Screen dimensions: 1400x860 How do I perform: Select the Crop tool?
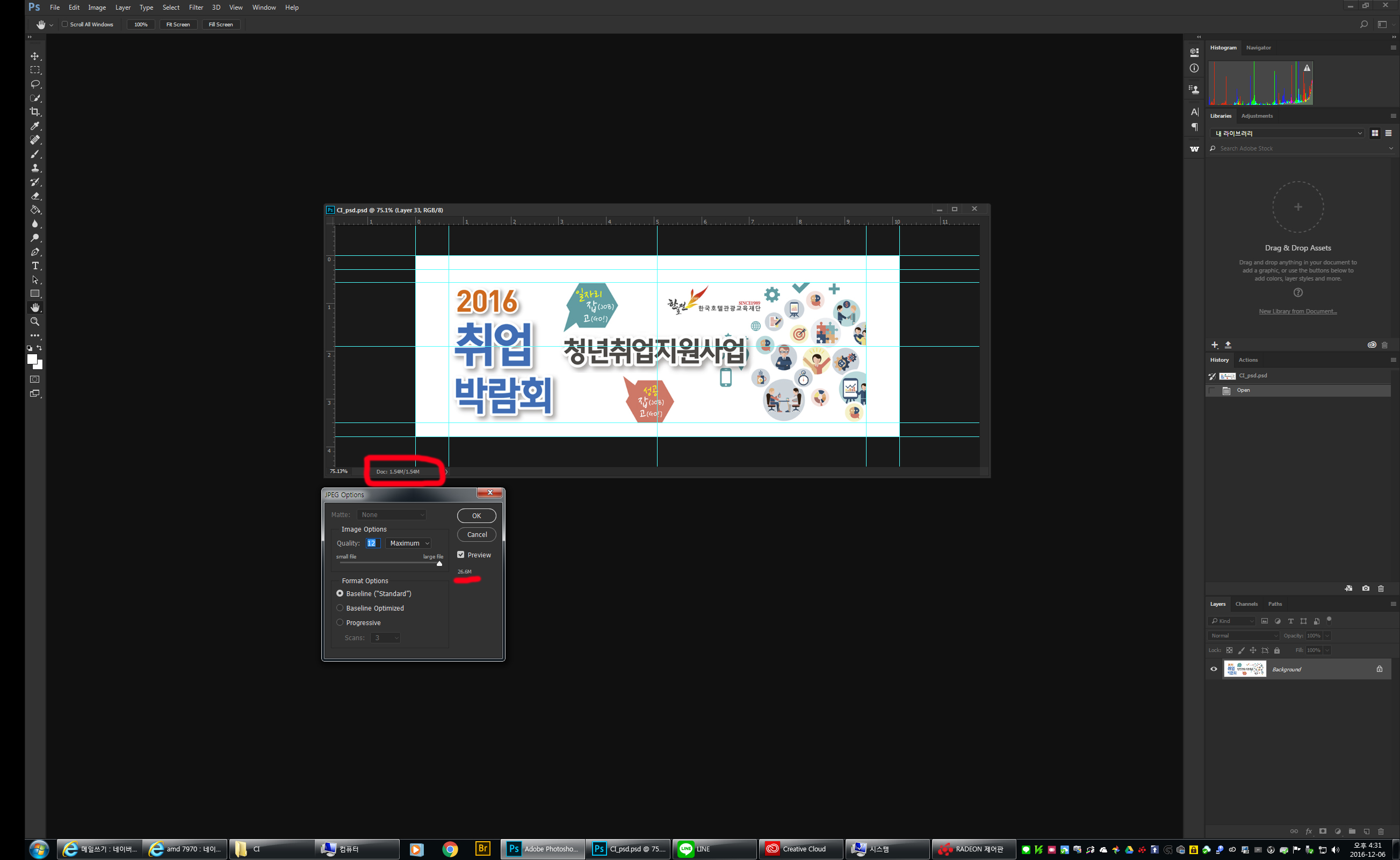click(35, 112)
